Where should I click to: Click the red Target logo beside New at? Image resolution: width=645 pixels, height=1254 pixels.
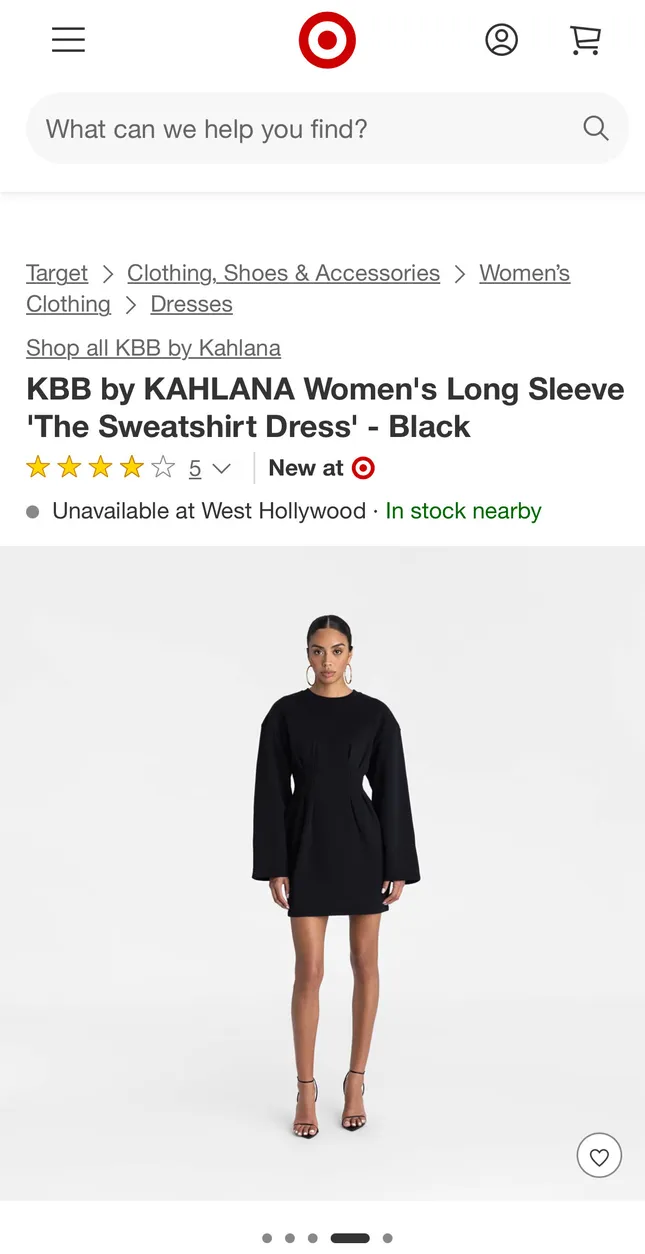point(364,468)
